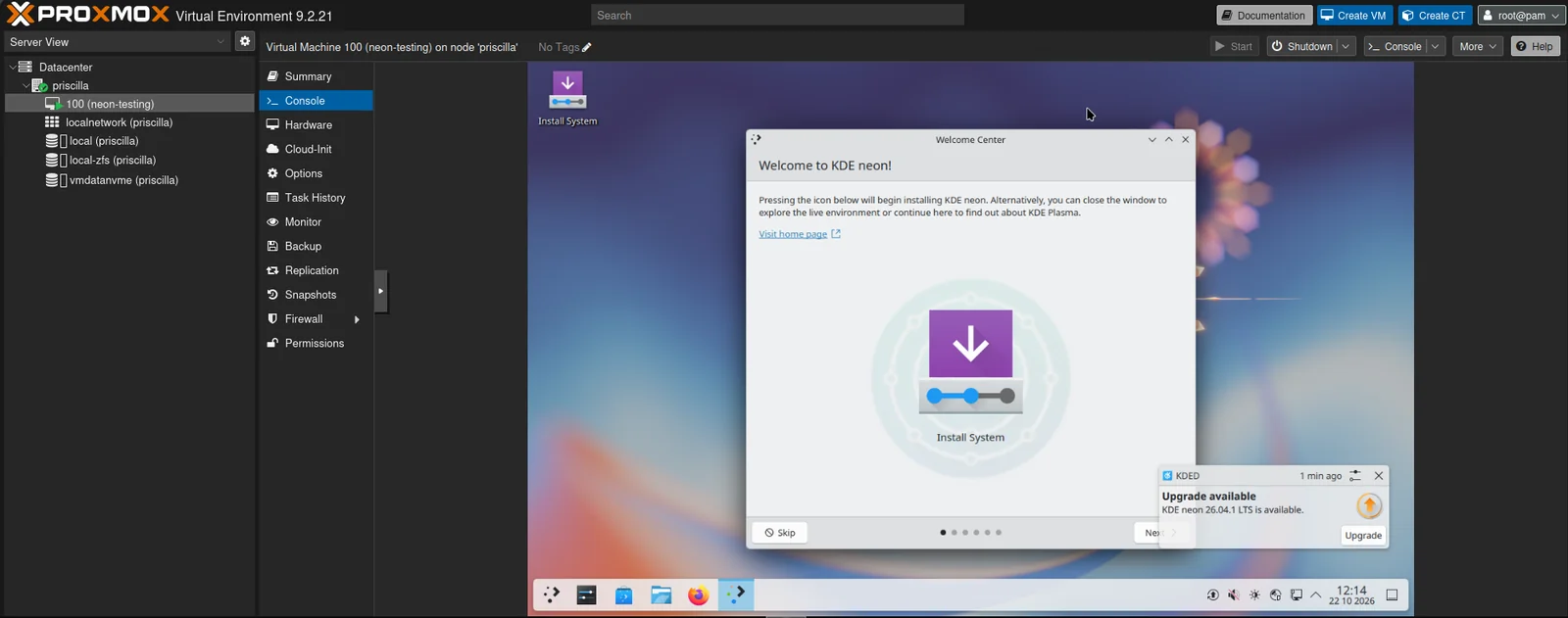The image size is (1568, 618).
Task: Open the Console type dropdown arrow
Action: tap(1436, 47)
